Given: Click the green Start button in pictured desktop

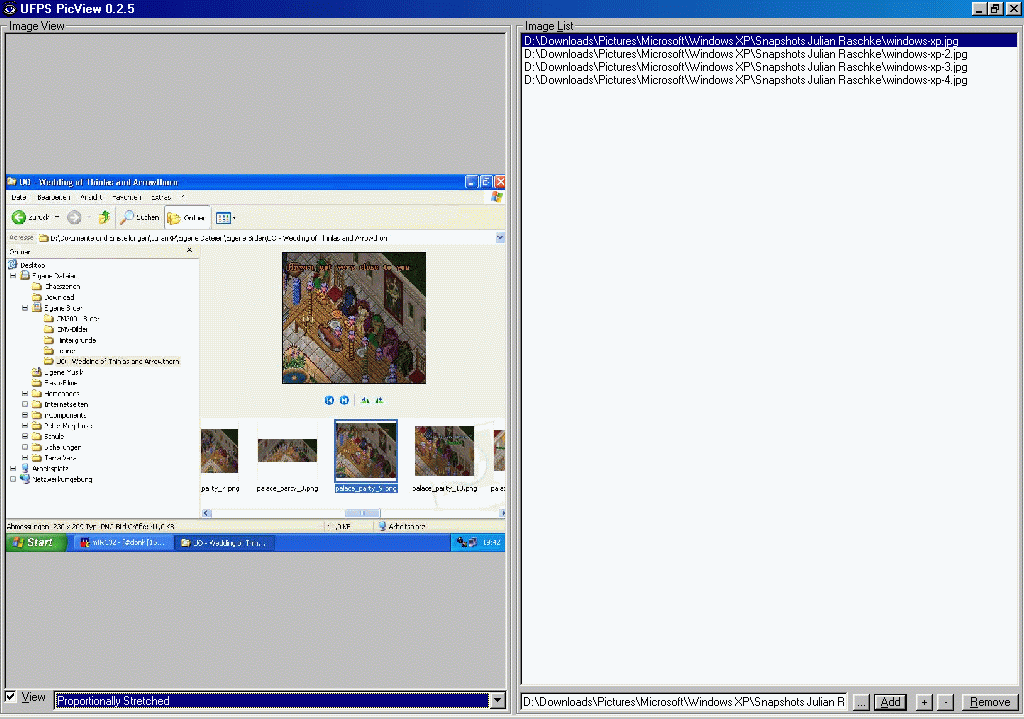Looking at the screenshot, I should (x=36, y=542).
